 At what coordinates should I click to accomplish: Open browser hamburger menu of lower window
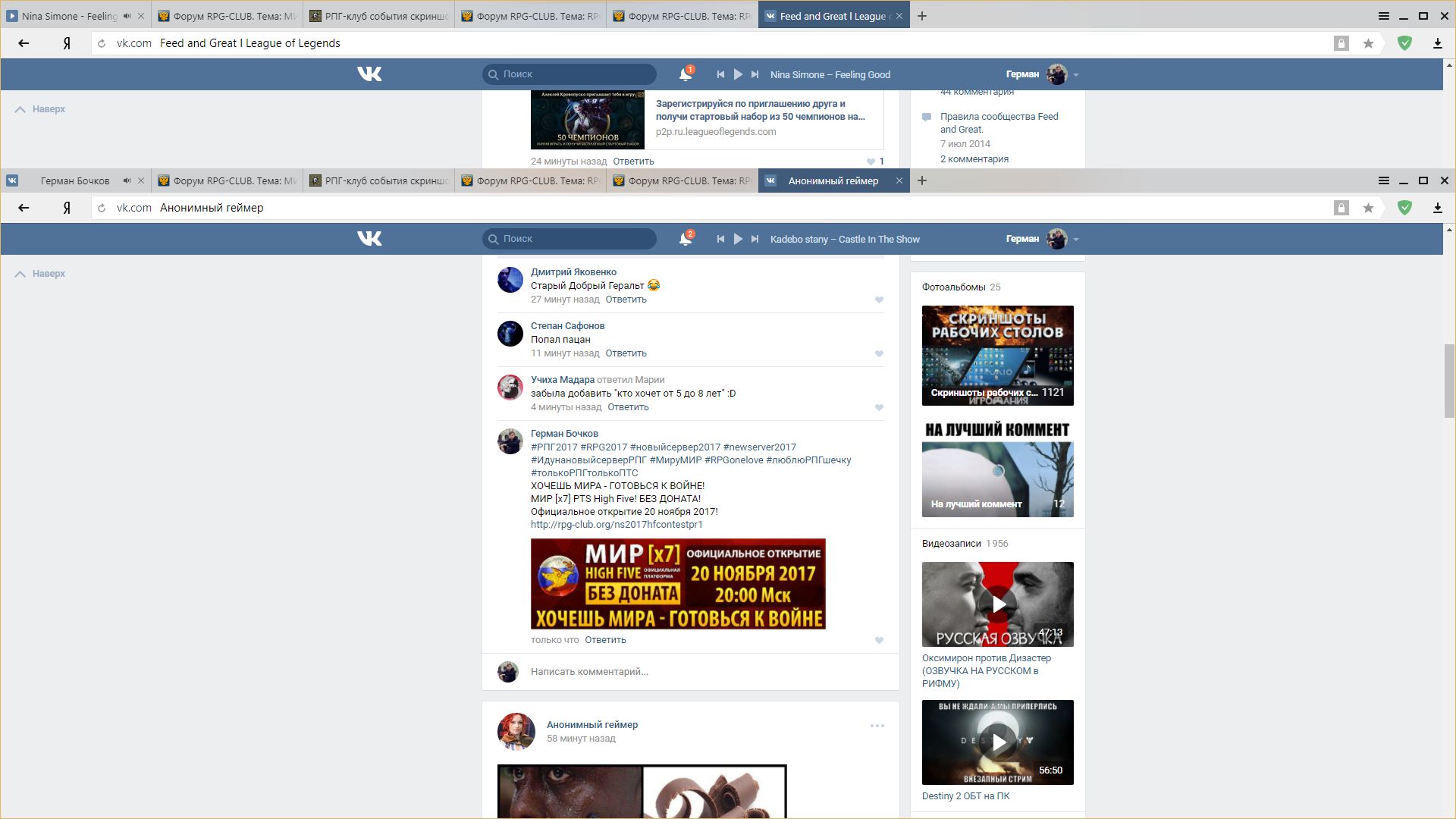(x=1383, y=180)
